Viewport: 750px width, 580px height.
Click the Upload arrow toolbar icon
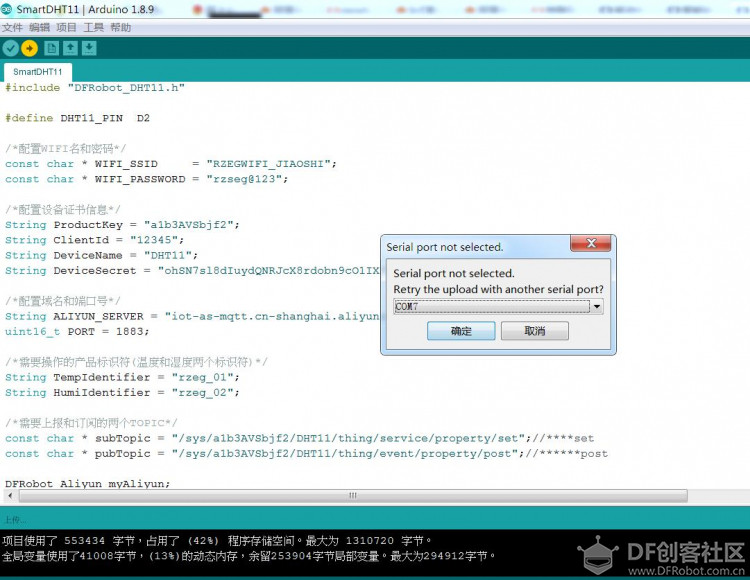pos(30,48)
